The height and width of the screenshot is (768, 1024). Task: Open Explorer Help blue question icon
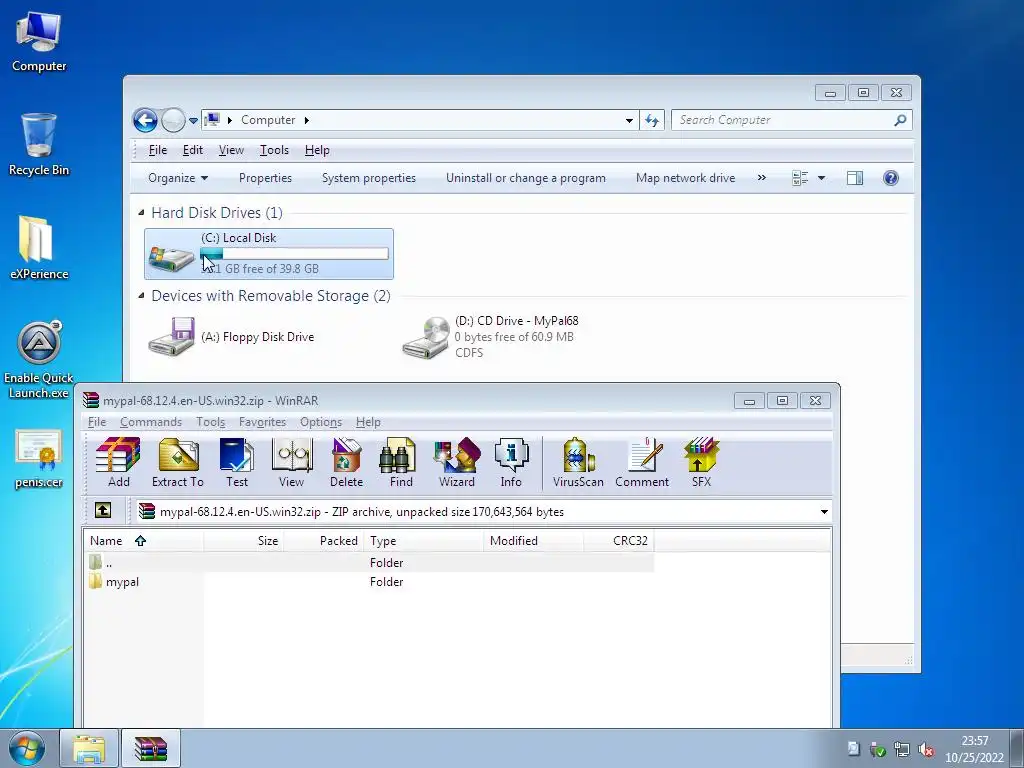tap(890, 178)
